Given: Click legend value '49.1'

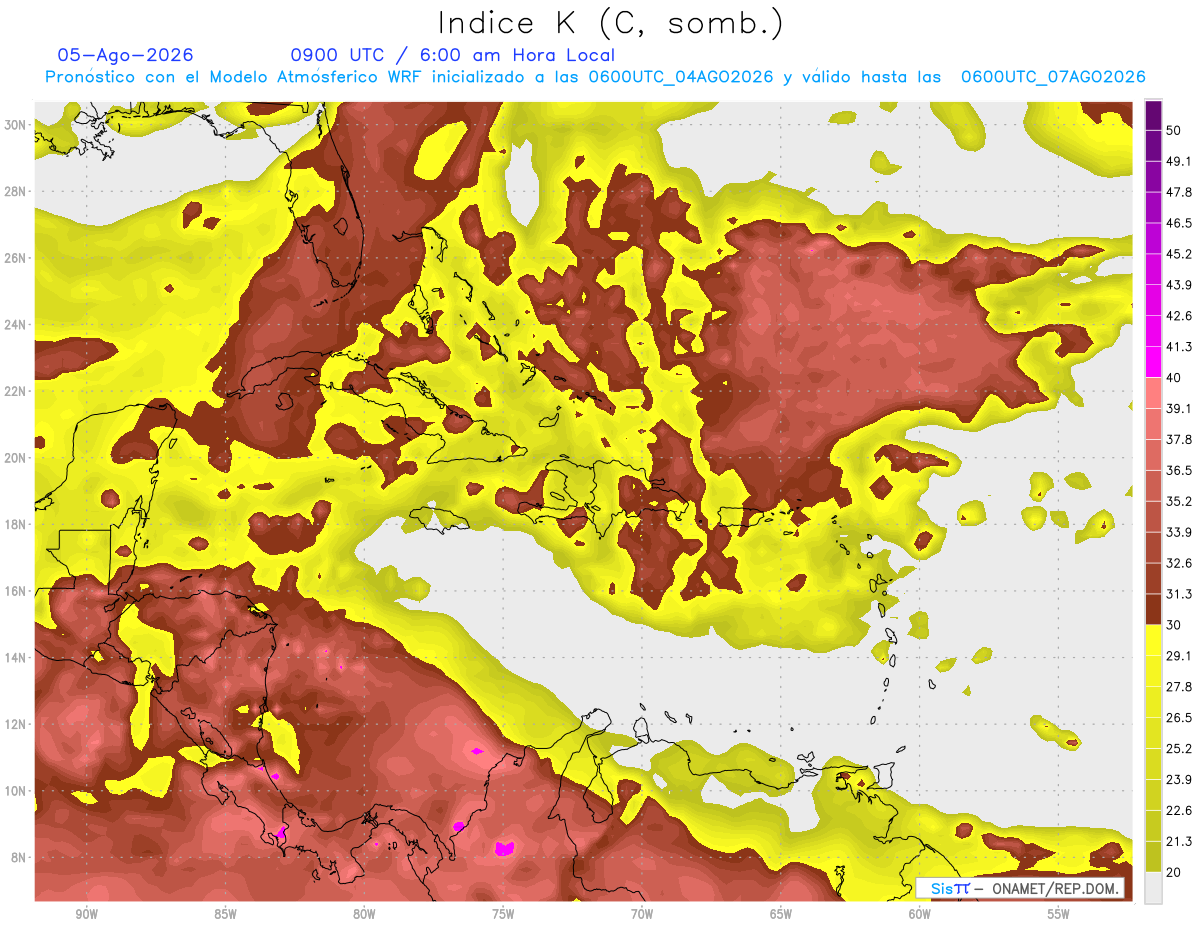Looking at the screenshot, I should [1179, 161].
